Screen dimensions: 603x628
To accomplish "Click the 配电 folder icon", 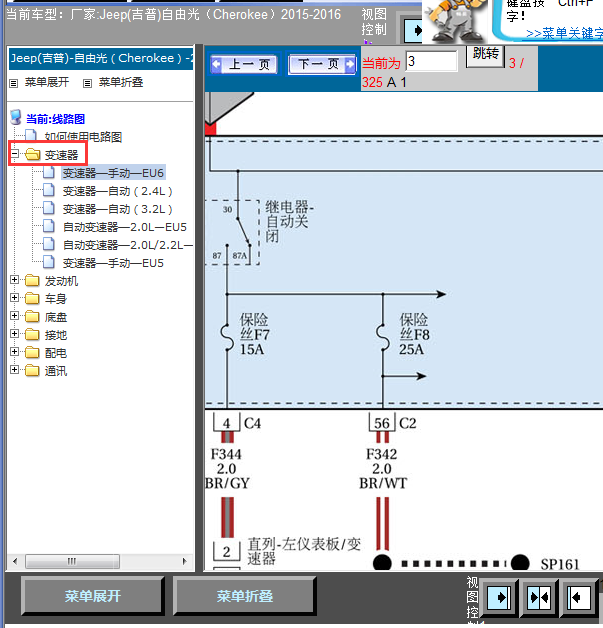I will point(32,352).
